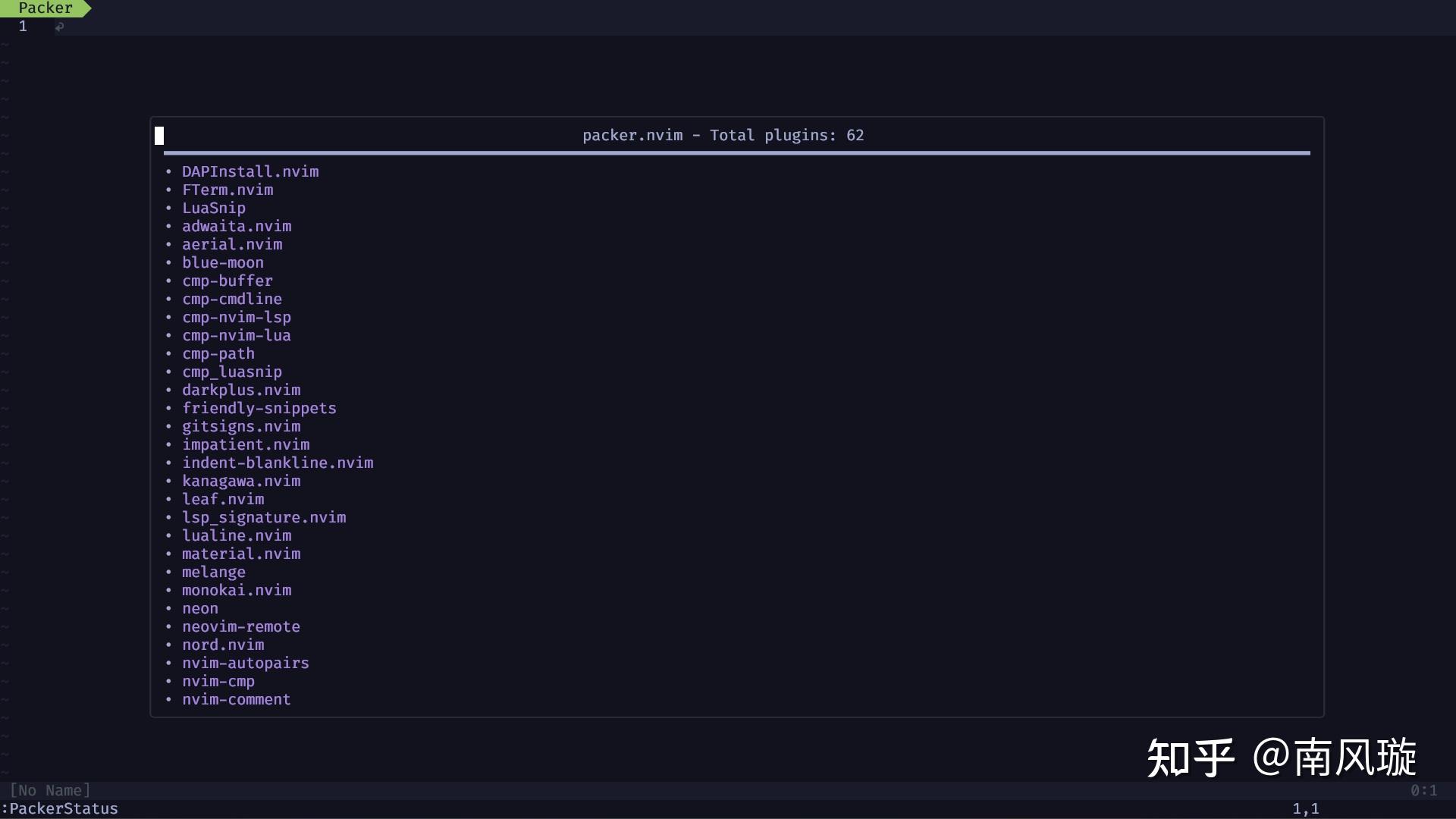Screen dimensions: 1456x819
Task: Expand the cmp-nvim-lsp plugin entry
Action: pos(236,317)
